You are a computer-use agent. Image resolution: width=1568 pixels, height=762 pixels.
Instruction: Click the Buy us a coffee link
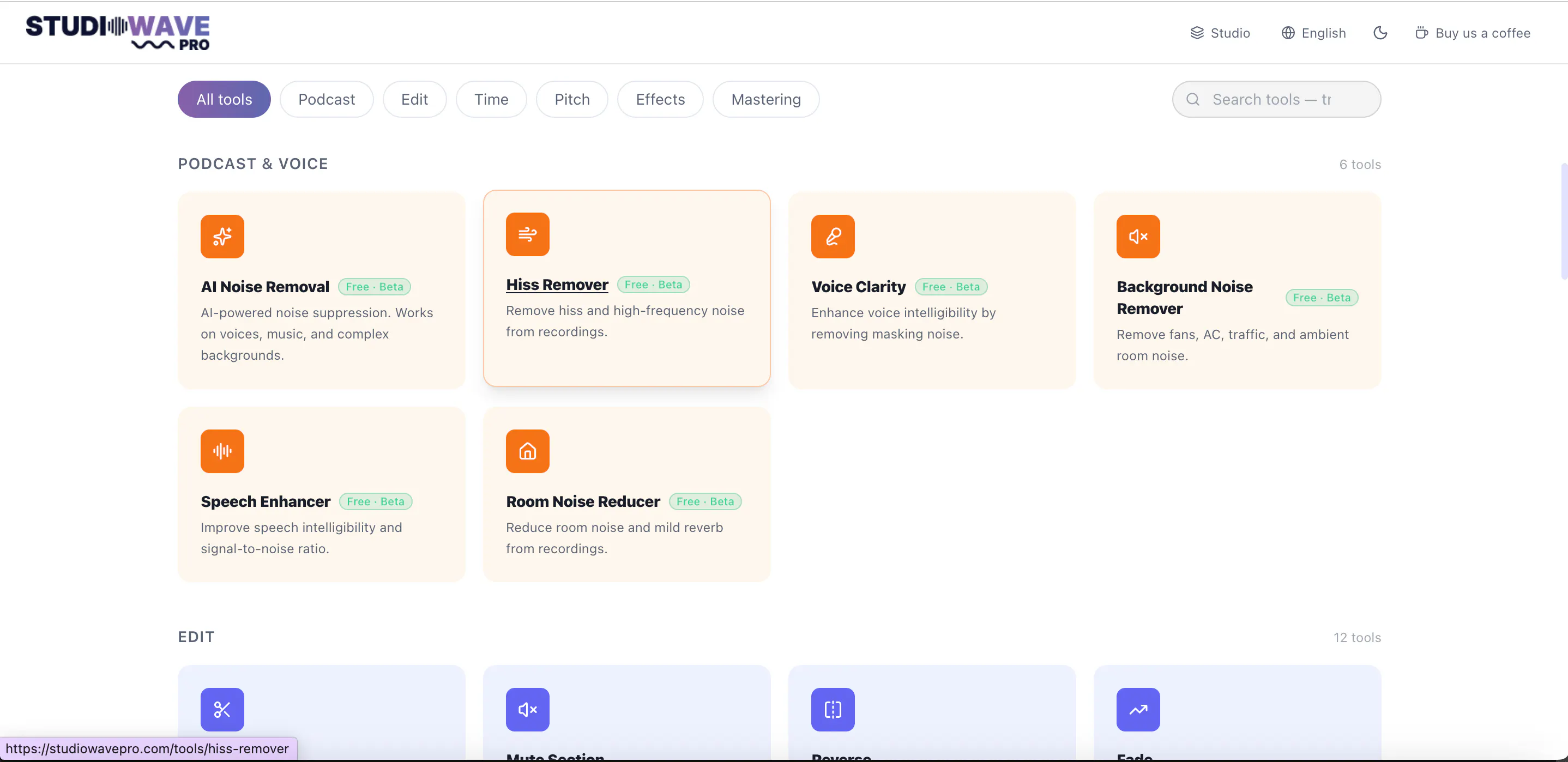click(1472, 33)
